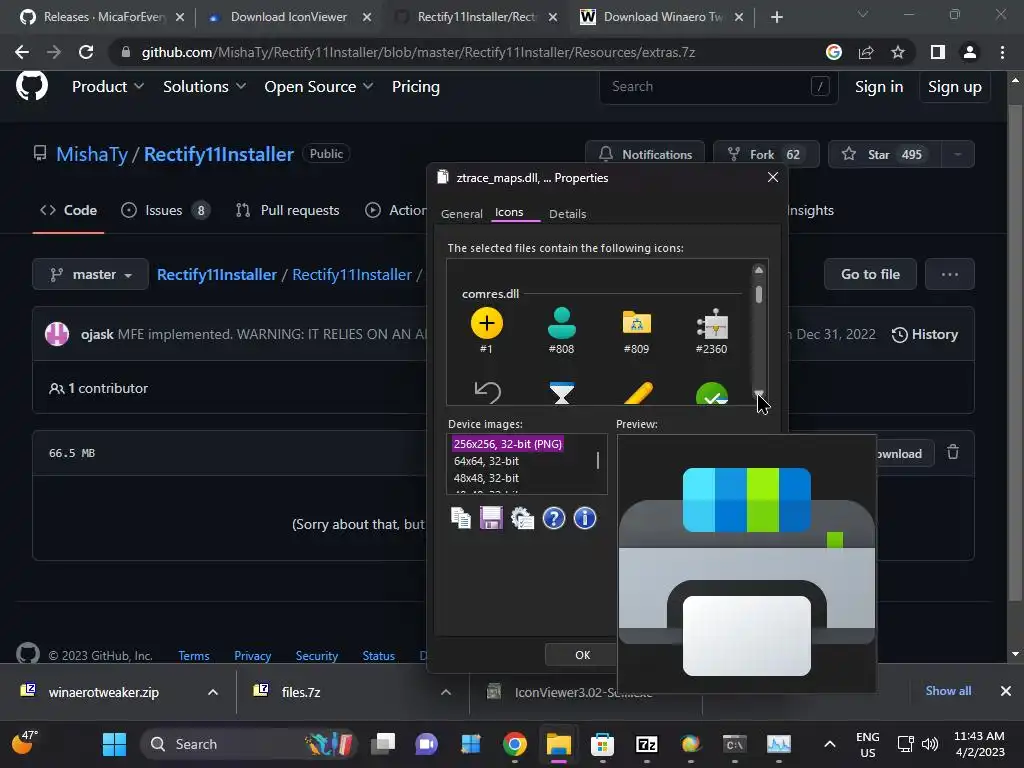Open the MishaTy user link
The height and width of the screenshot is (768, 1024).
(92, 154)
